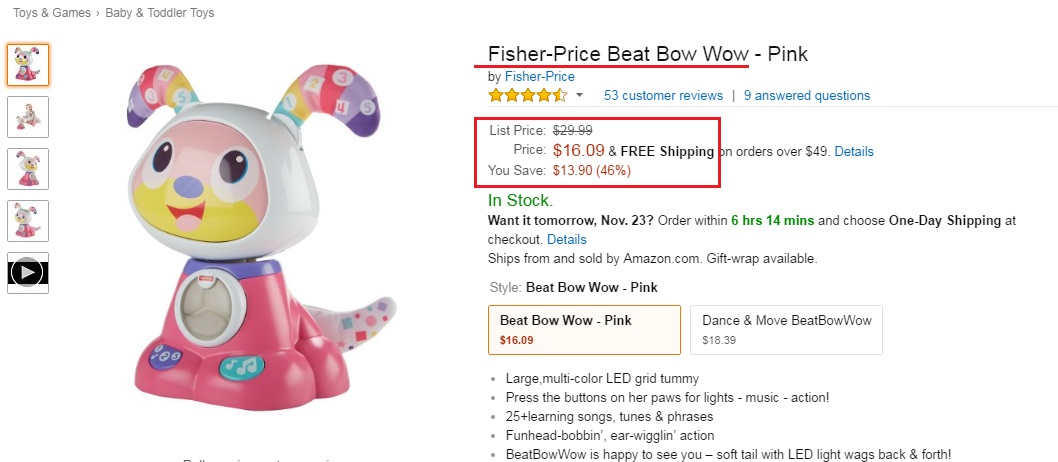Expand the rating breakdown dropdown arrow
The height and width of the screenshot is (462, 1058).
coord(579,96)
